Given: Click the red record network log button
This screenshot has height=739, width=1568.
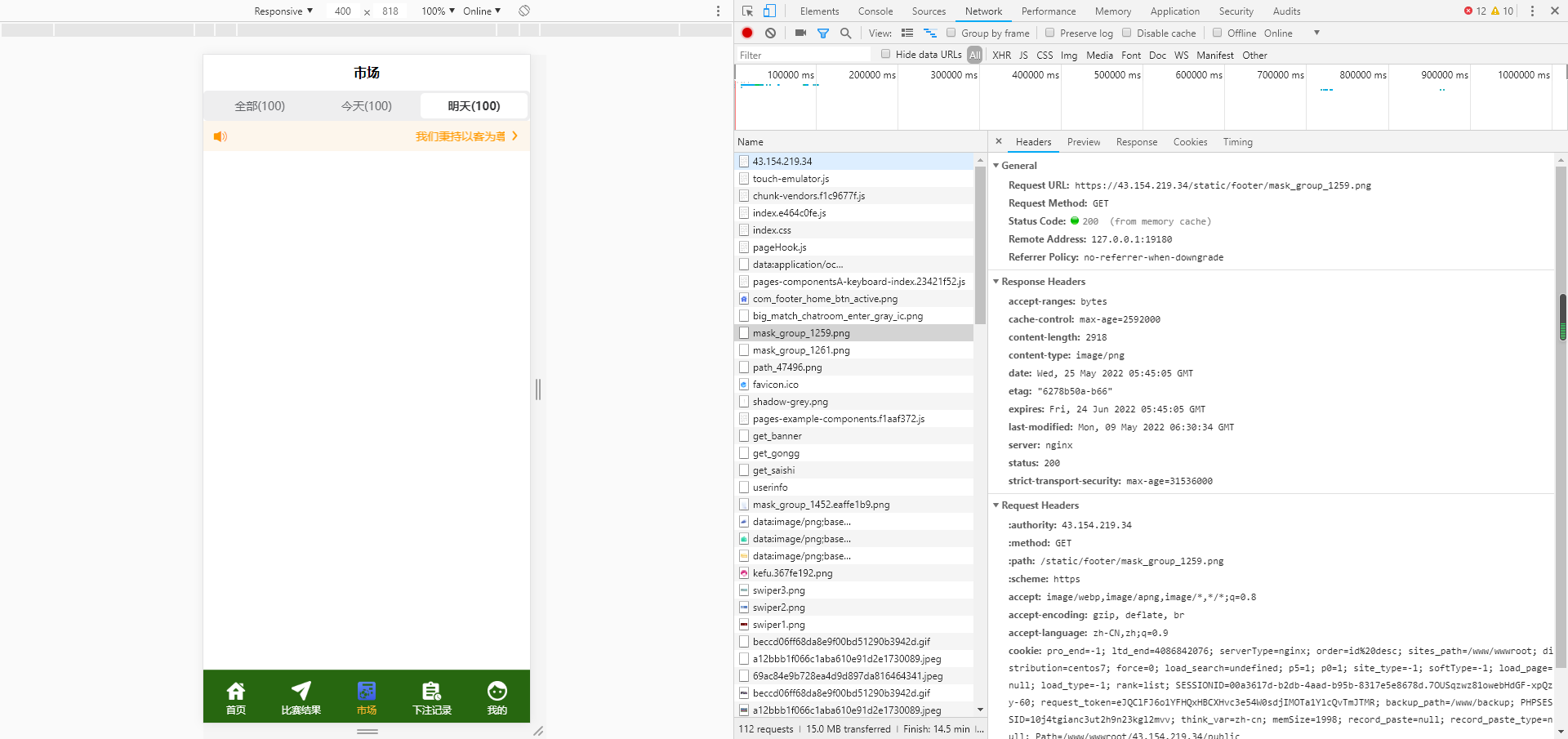Looking at the screenshot, I should 747,33.
